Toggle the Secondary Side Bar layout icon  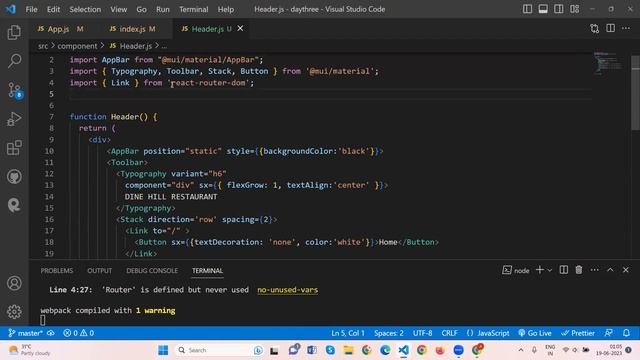[x=558, y=9]
